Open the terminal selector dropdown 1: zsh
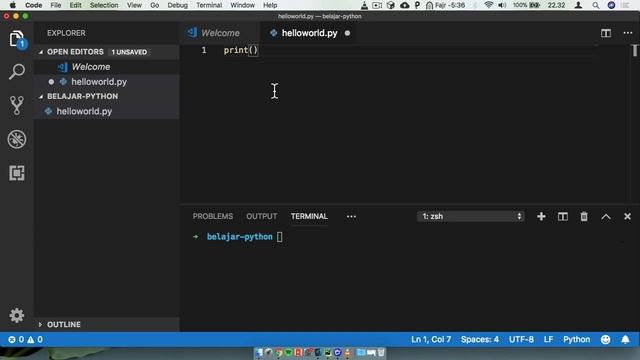This screenshot has height=360, width=640. point(471,216)
